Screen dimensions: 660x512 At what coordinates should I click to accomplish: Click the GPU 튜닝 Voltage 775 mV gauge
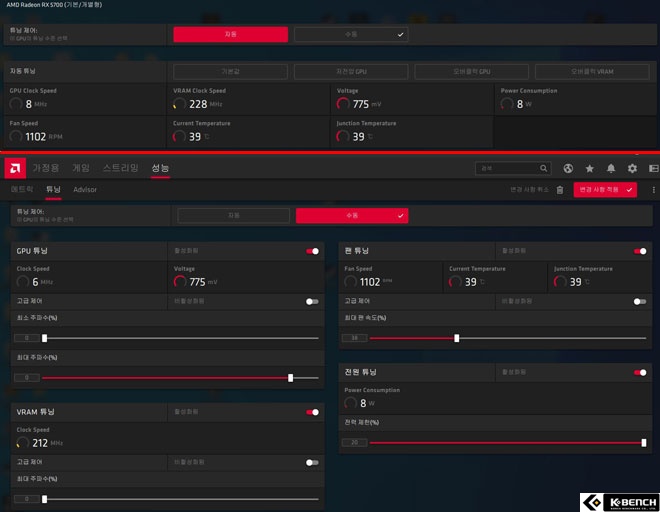[180, 282]
